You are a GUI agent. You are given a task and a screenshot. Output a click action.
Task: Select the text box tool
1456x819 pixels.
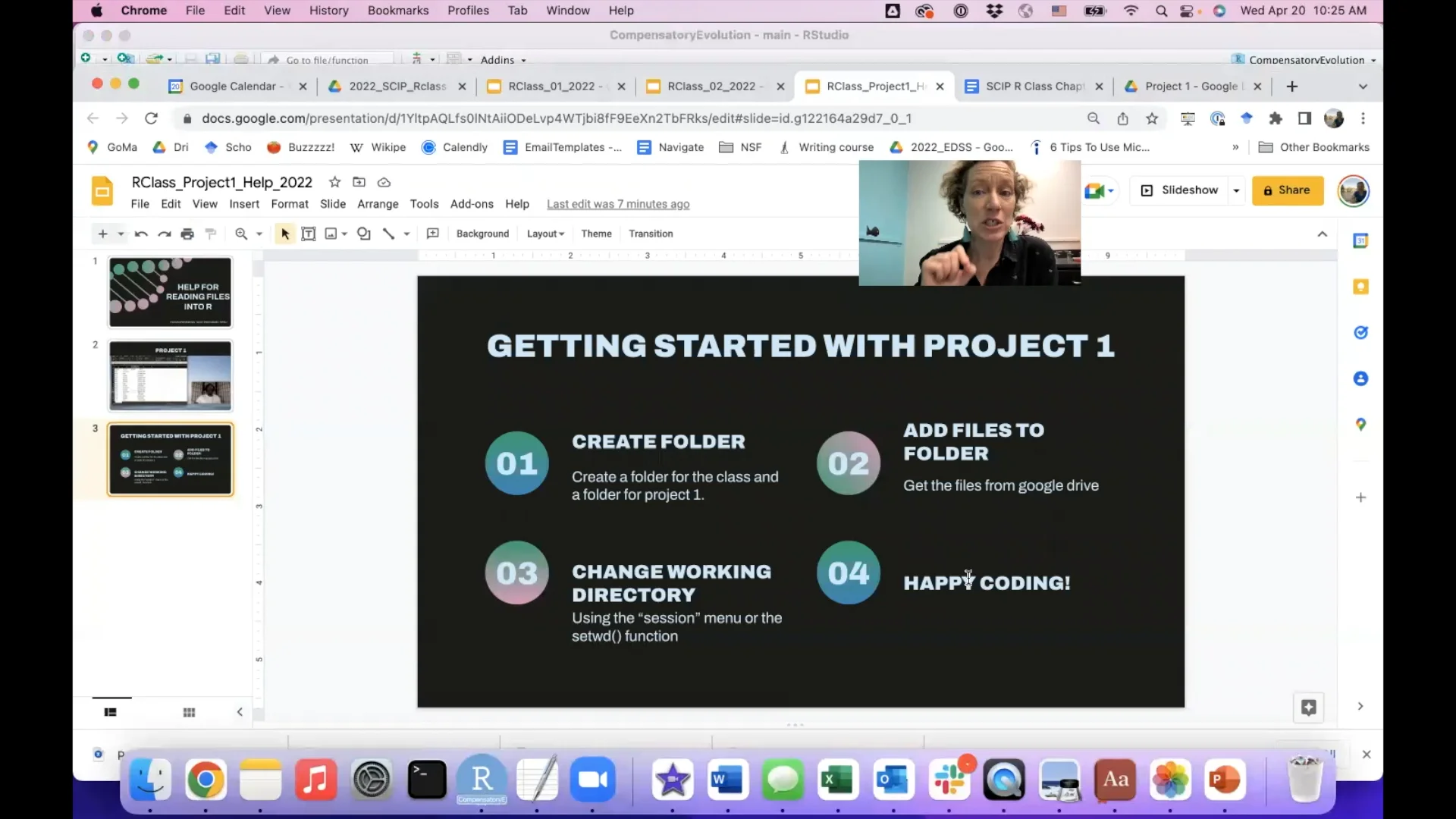(x=308, y=234)
